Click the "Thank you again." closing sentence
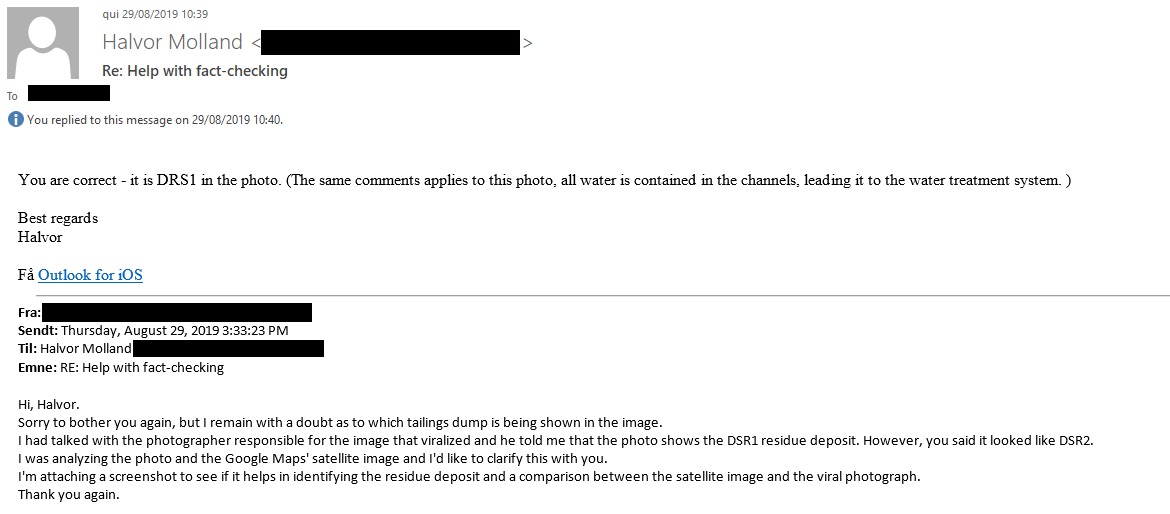This screenshot has width=1170, height=514. pos(69,494)
